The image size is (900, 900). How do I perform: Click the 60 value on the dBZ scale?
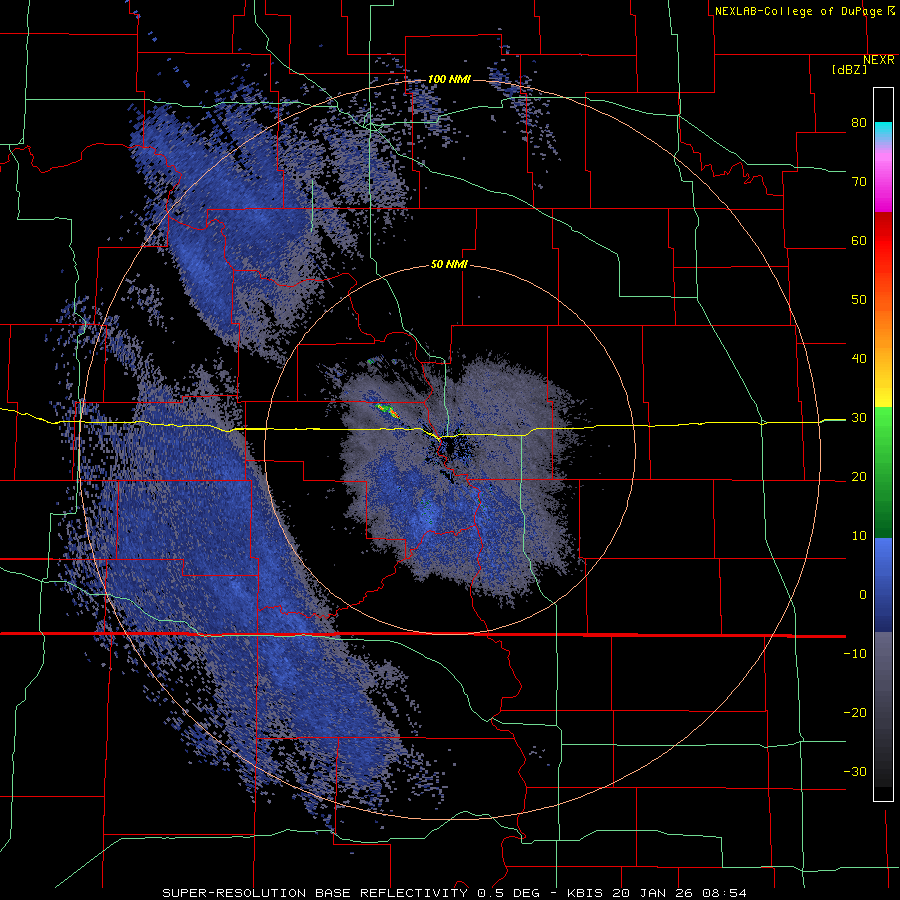pyautogui.click(x=859, y=240)
